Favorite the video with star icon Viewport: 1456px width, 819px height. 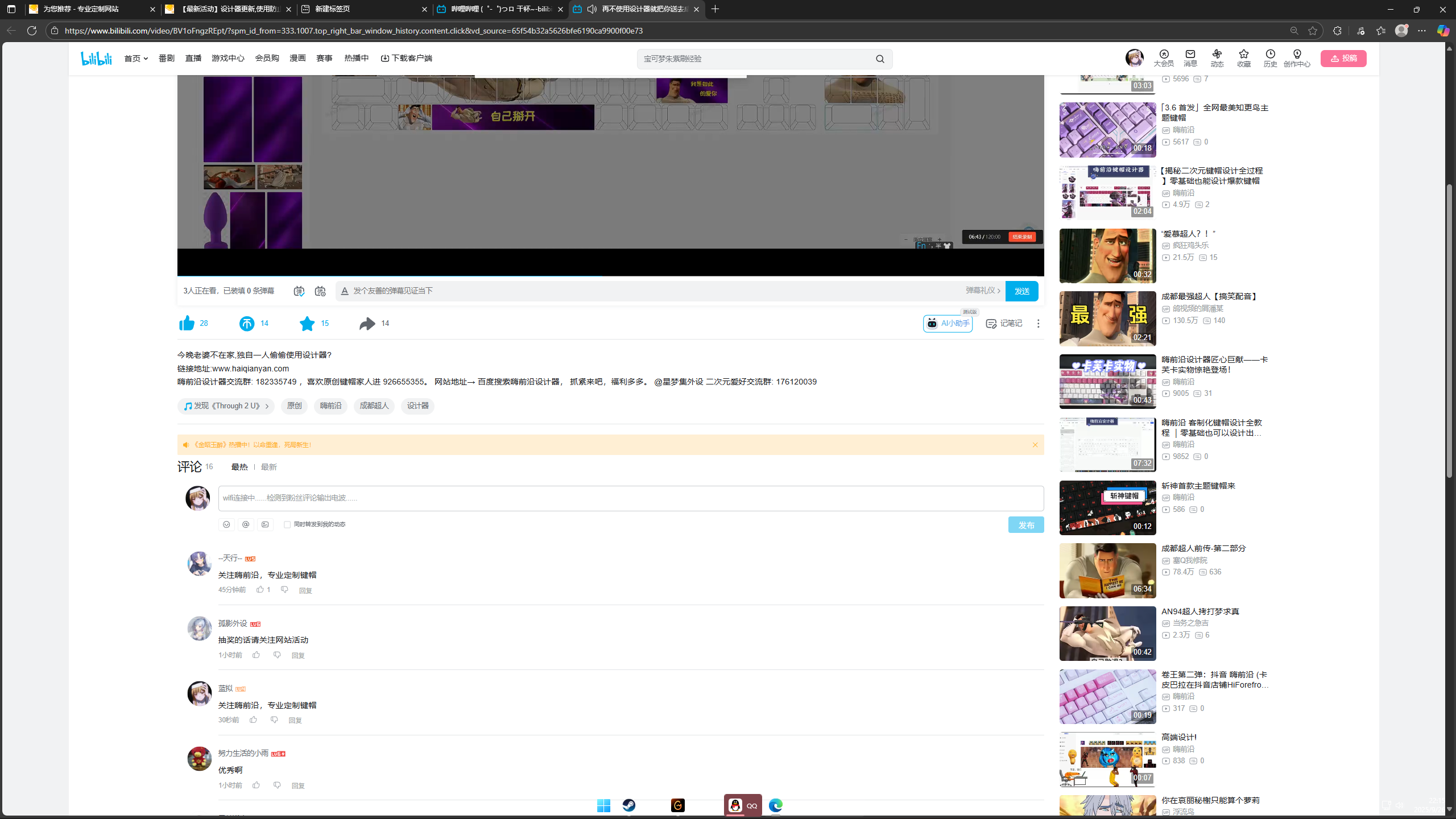pyautogui.click(x=307, y=323)
